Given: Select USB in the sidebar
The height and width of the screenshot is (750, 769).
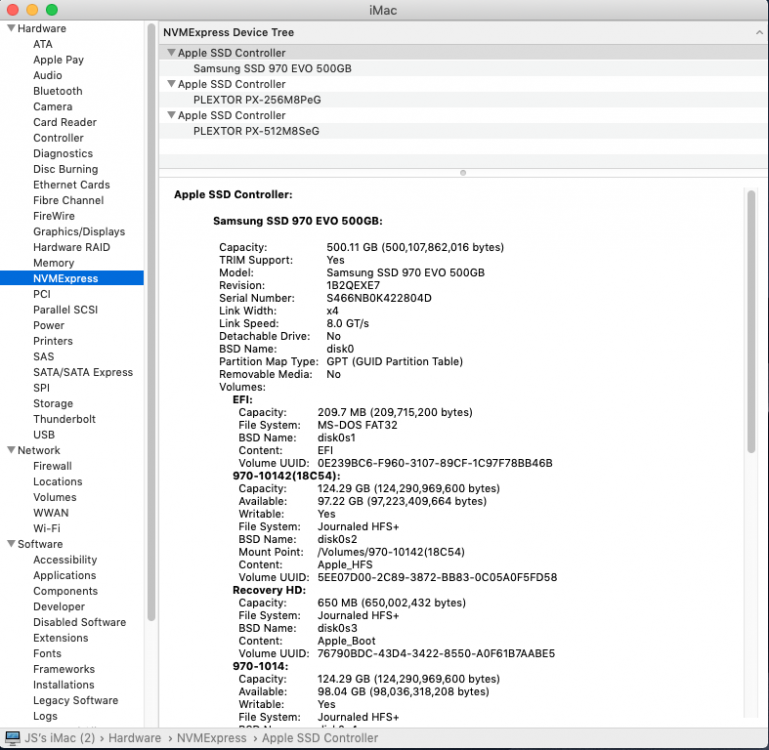Looking at the screenshot, I should pyautogui.click(x=44, y=435).
